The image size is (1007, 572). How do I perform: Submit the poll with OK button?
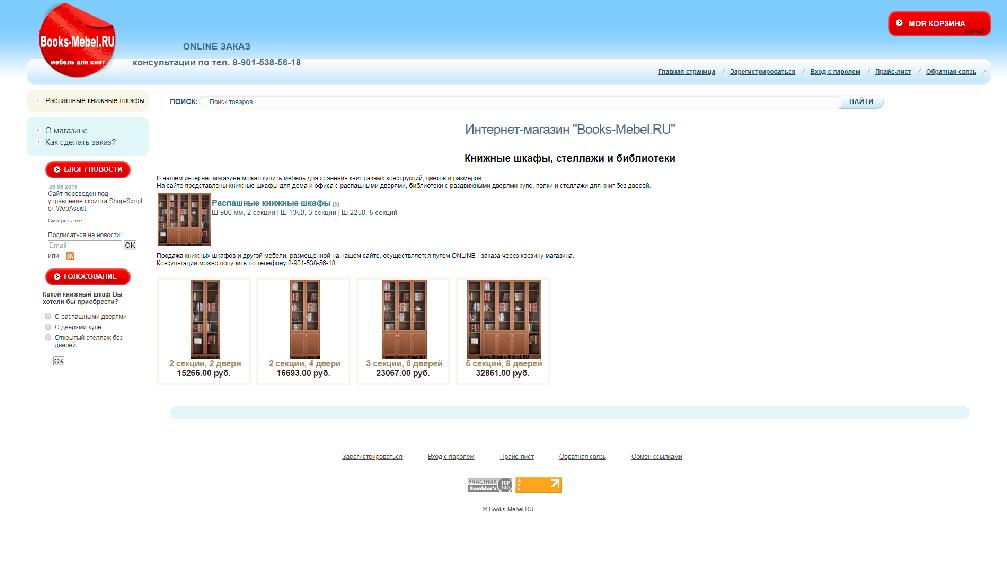(x=58, y=361)
